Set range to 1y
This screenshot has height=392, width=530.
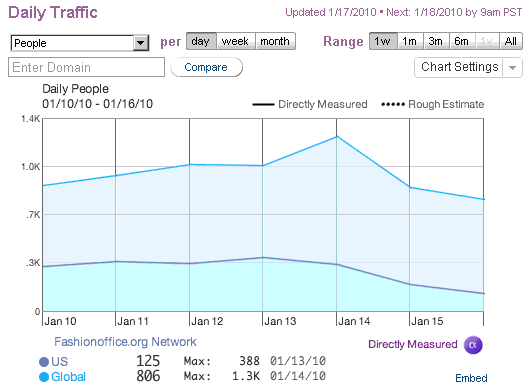click(x=487, y=41)
